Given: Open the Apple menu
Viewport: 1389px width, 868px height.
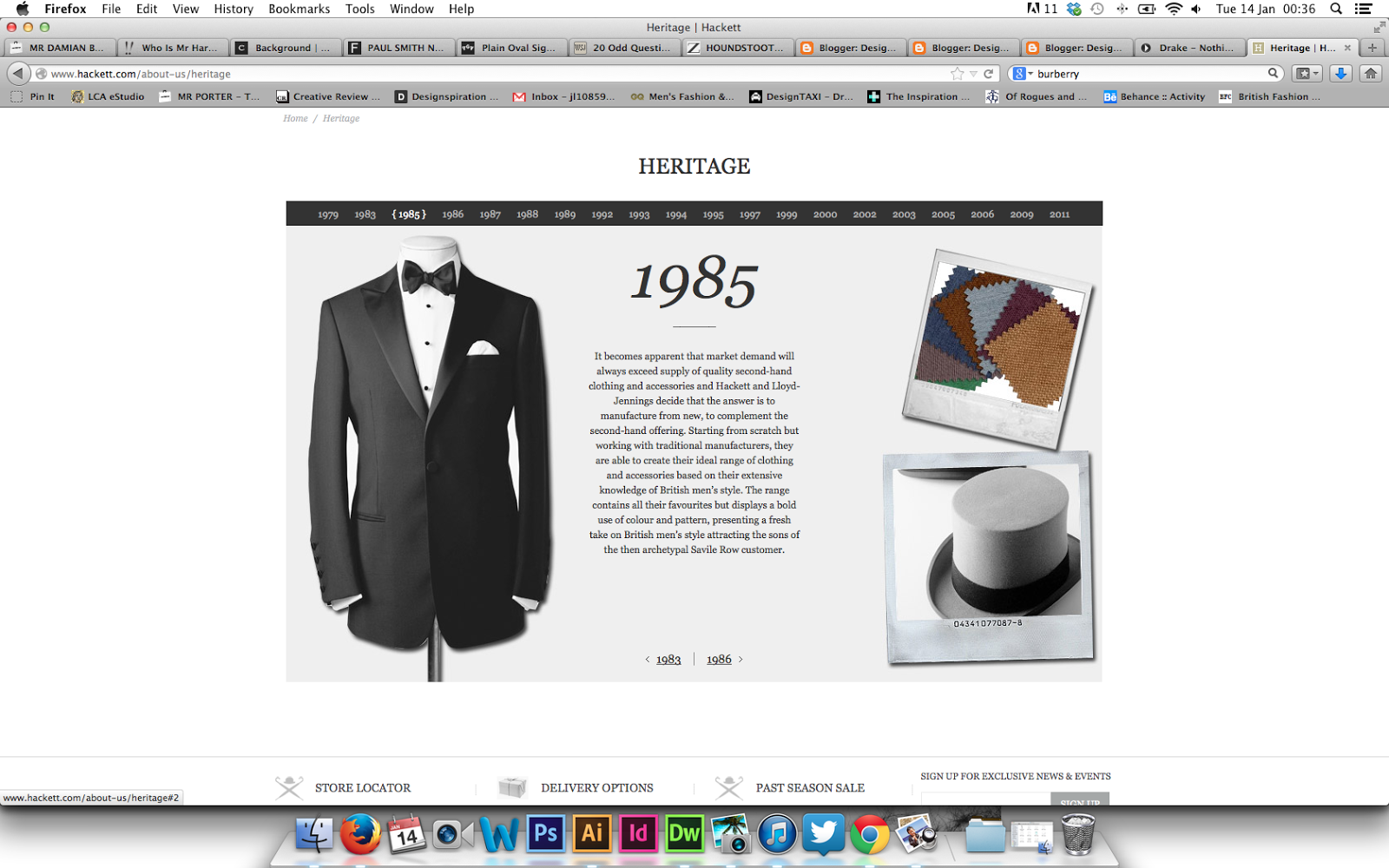Looking at the screenshot, I should click(23, 9).
